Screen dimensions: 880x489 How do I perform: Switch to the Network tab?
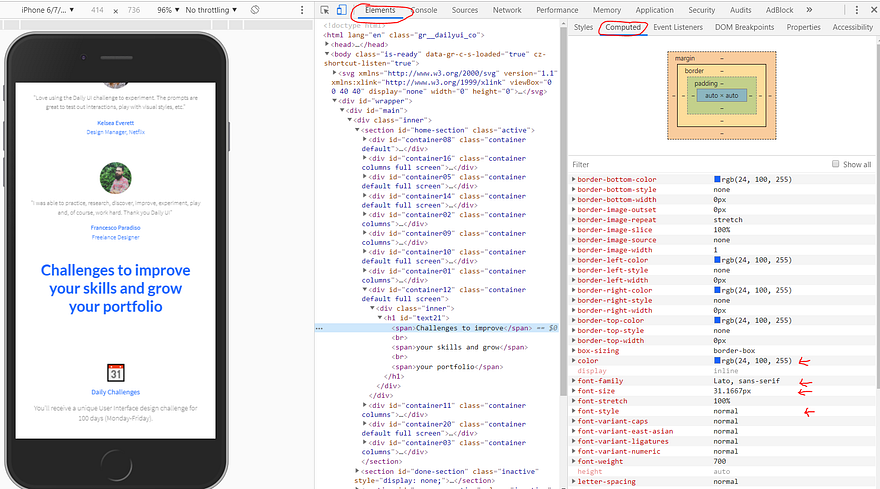[507, 10]
